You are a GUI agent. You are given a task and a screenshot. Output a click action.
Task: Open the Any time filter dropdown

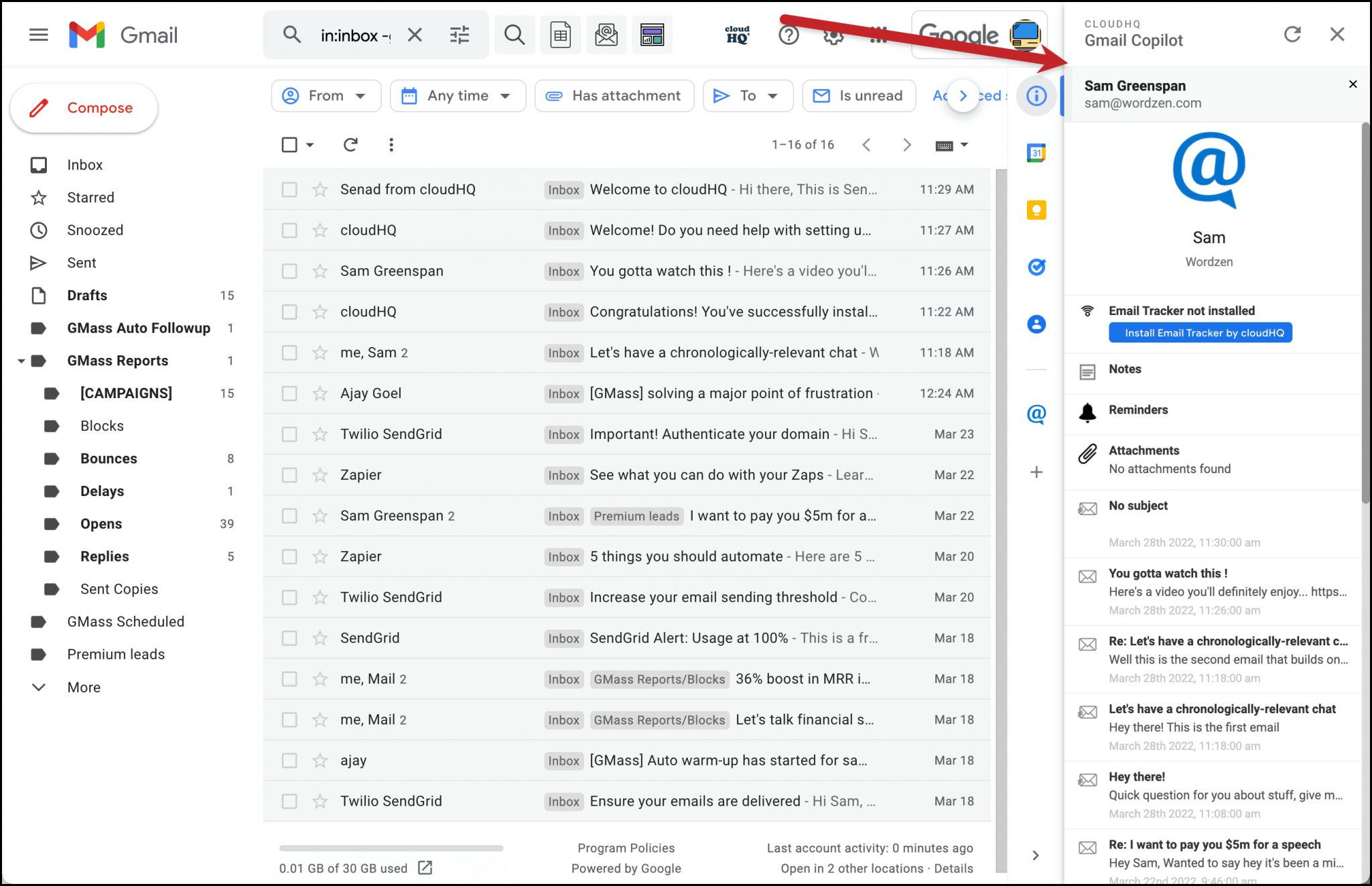[458, 96]
